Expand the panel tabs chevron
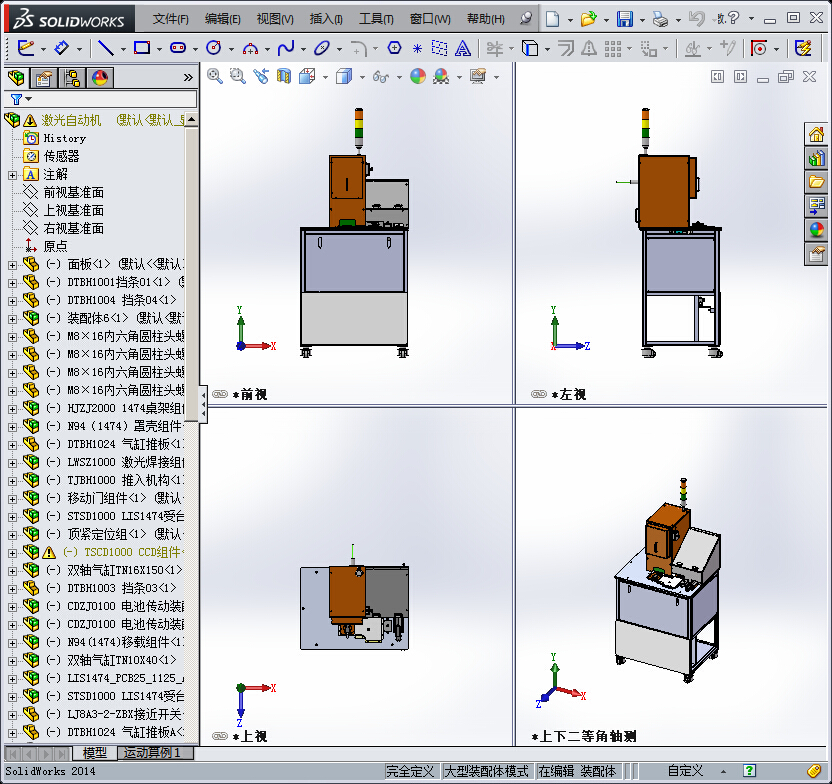Viewport: 832px width, 784px height. pyautogui.click(x=188, y=78)
